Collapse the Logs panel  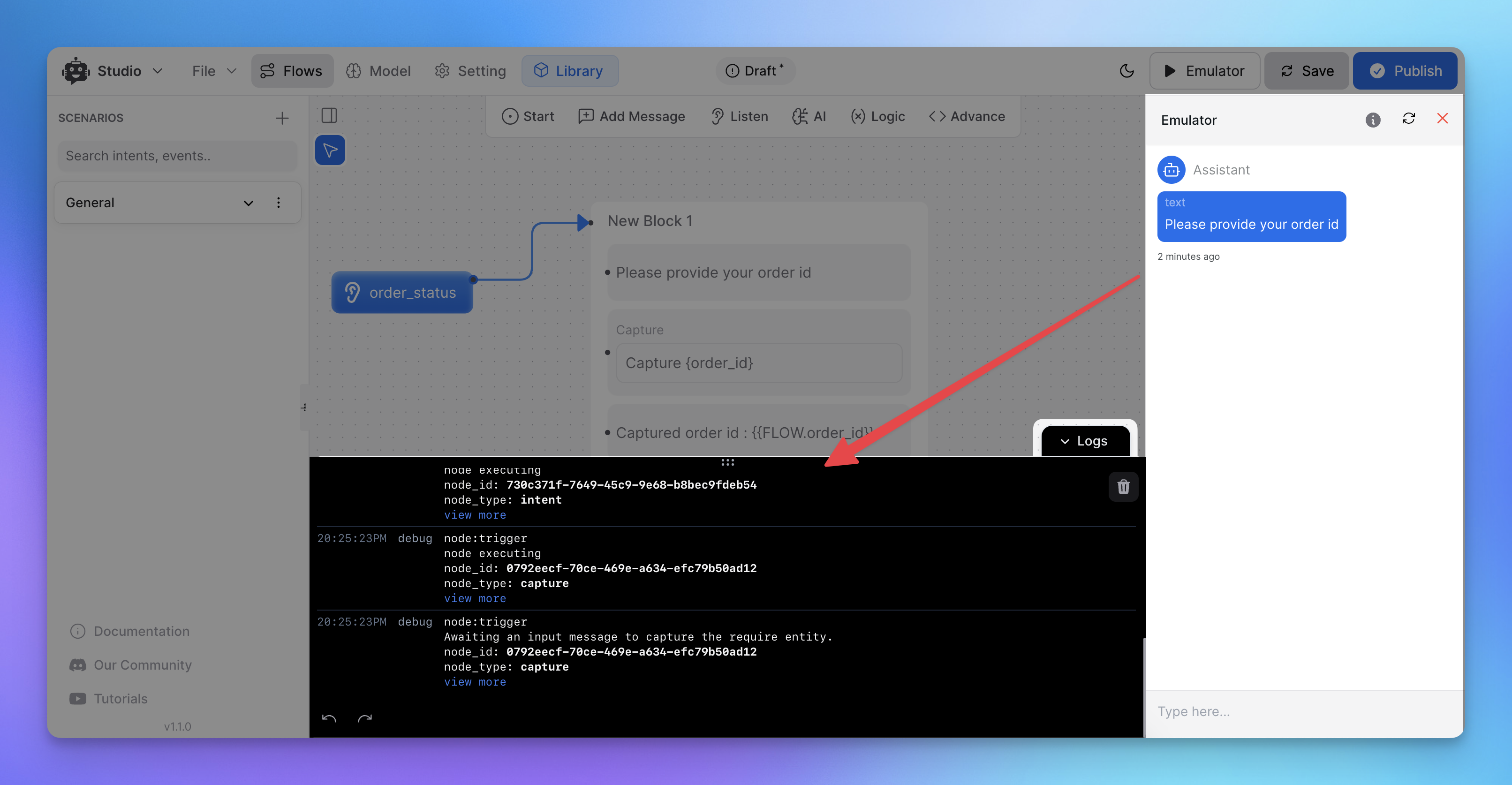click(x=1085, y=441)
